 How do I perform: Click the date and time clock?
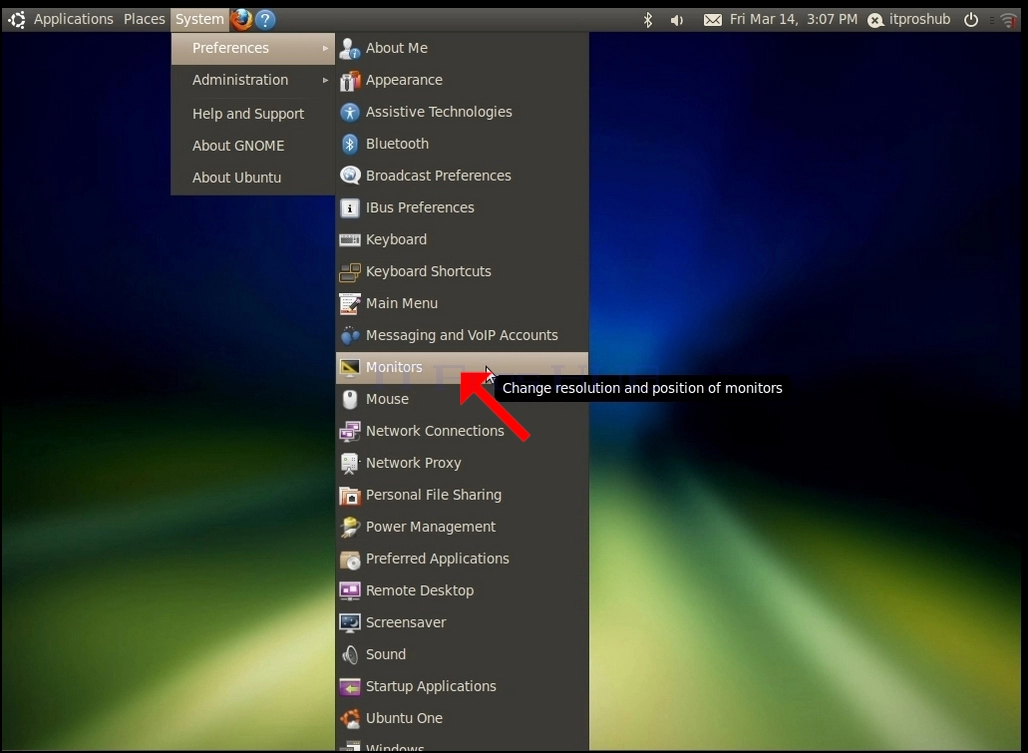click(793, 19)
